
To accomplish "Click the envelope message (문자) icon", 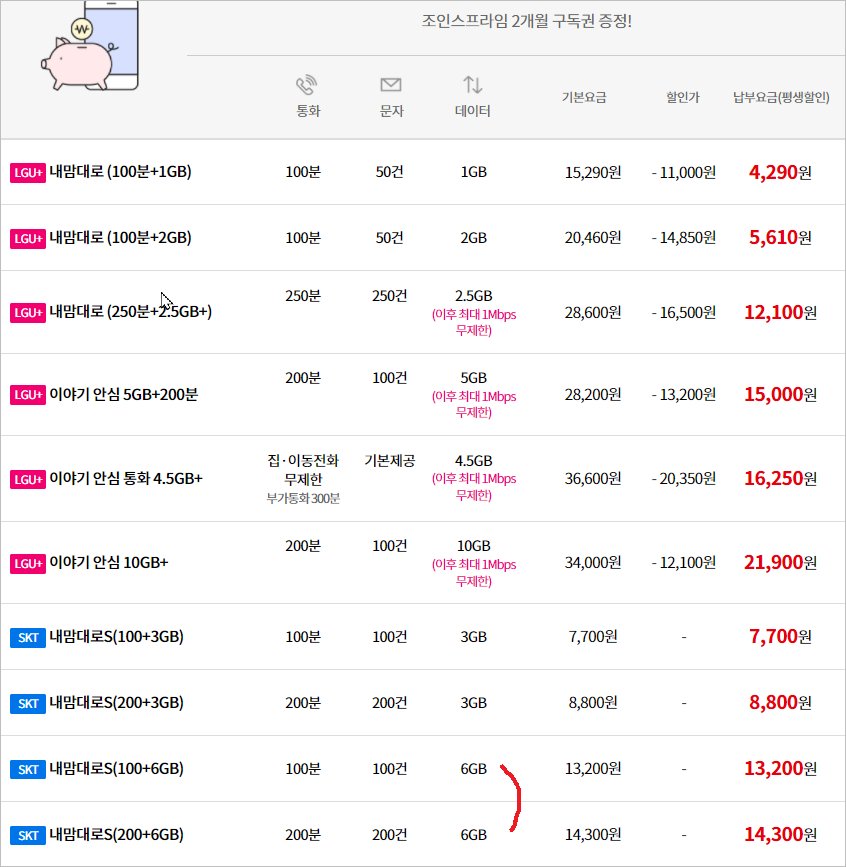I will (x=391, y=85).
